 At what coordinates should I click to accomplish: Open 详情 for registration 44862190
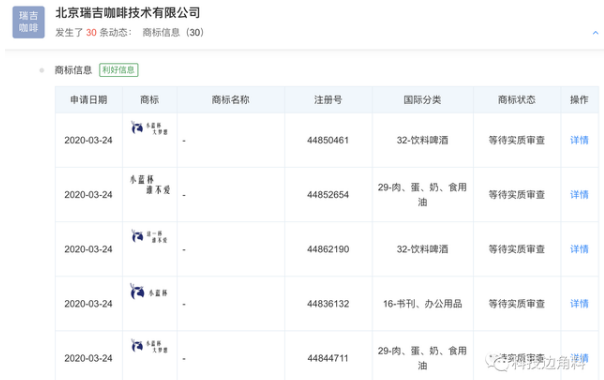[x=579, y=249]
